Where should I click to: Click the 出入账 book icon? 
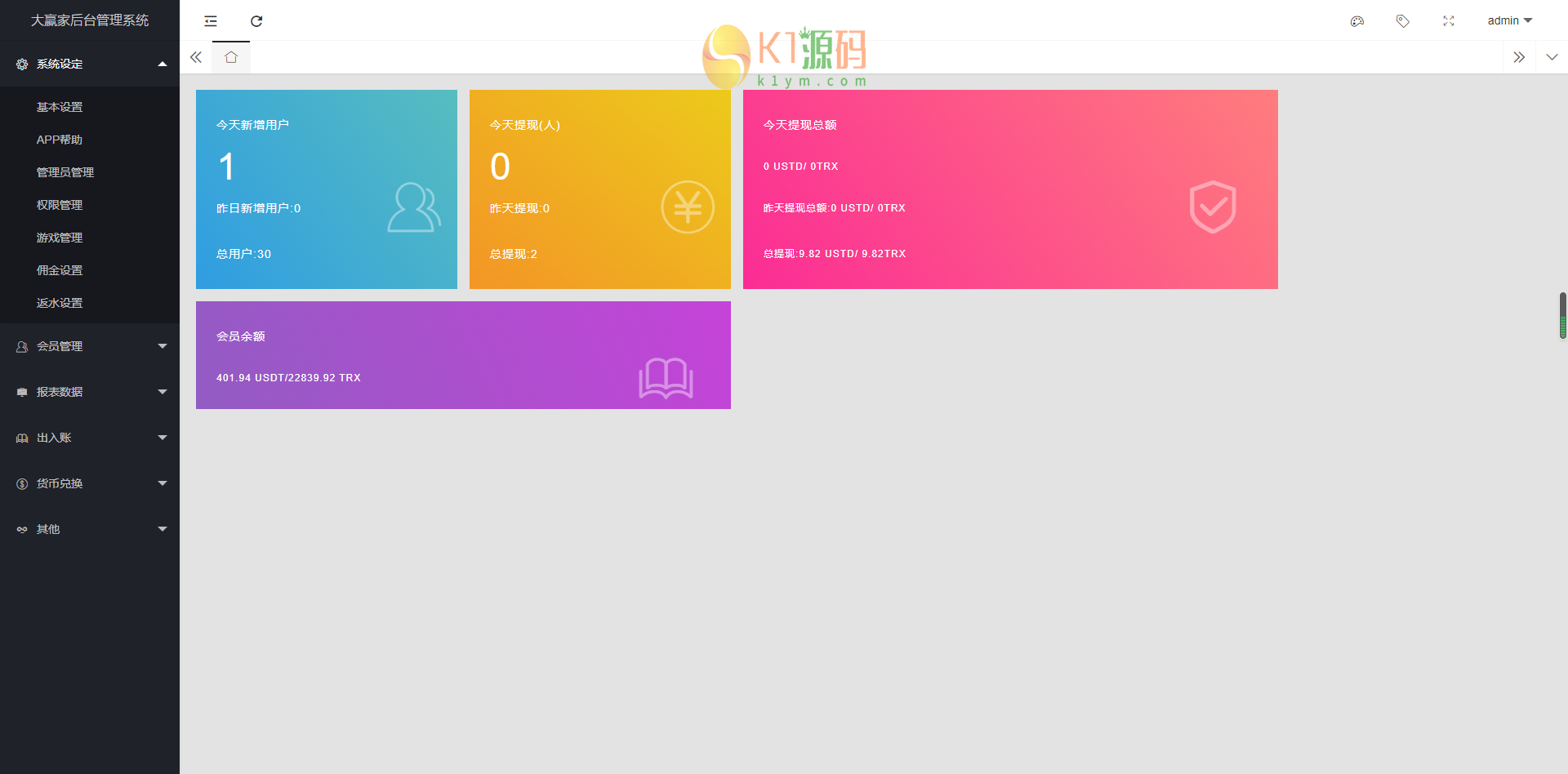[22, 438]
